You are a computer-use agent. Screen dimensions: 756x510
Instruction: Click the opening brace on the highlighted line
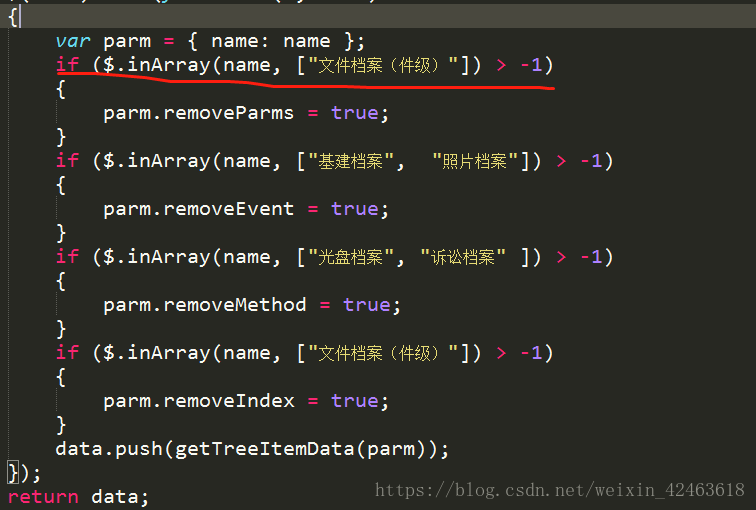click(x=13, y=17)
